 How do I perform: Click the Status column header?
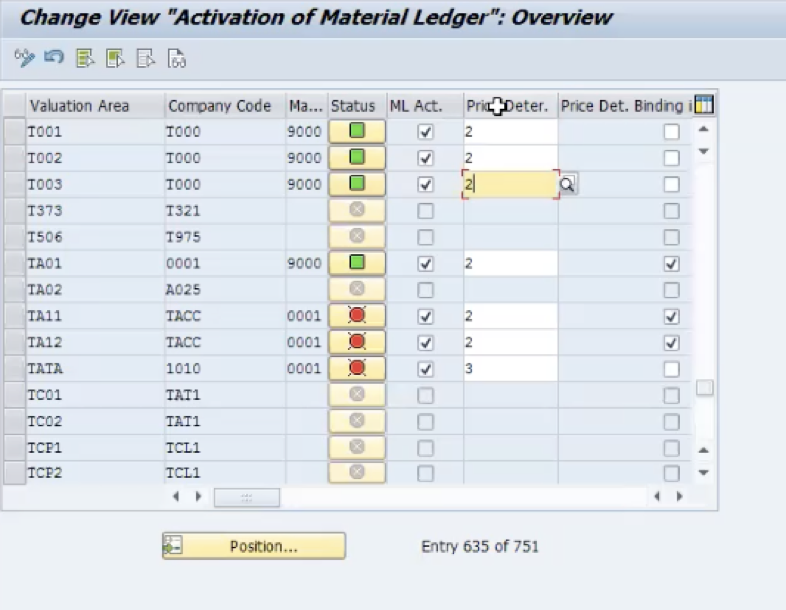point(357,106)
